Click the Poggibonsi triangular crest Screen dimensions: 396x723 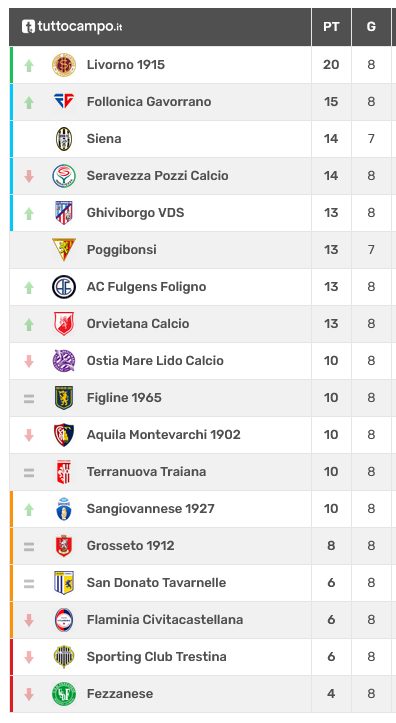pyautogui.click(x=64, y=249)
